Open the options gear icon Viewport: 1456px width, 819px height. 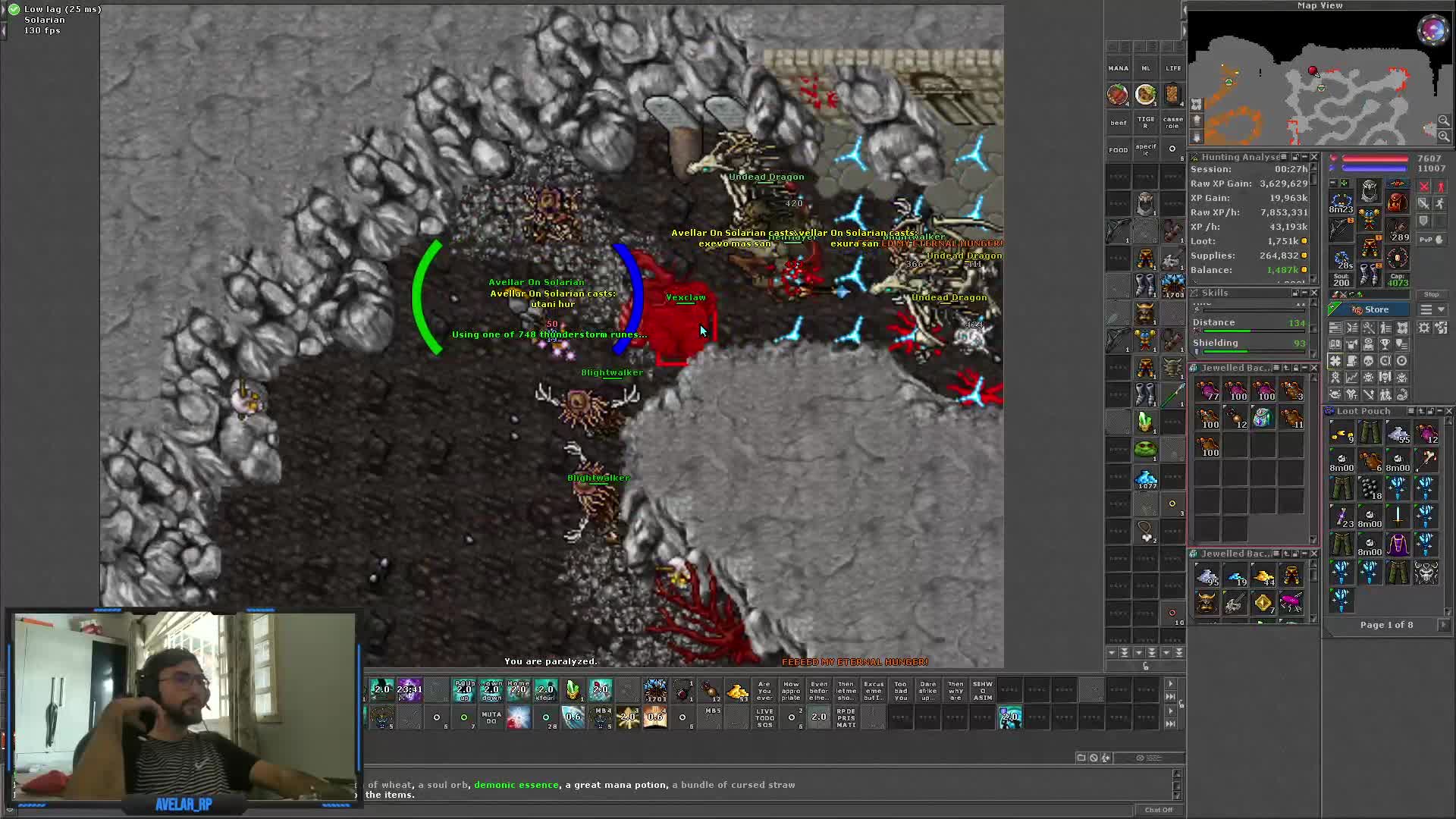point(1424,328)
